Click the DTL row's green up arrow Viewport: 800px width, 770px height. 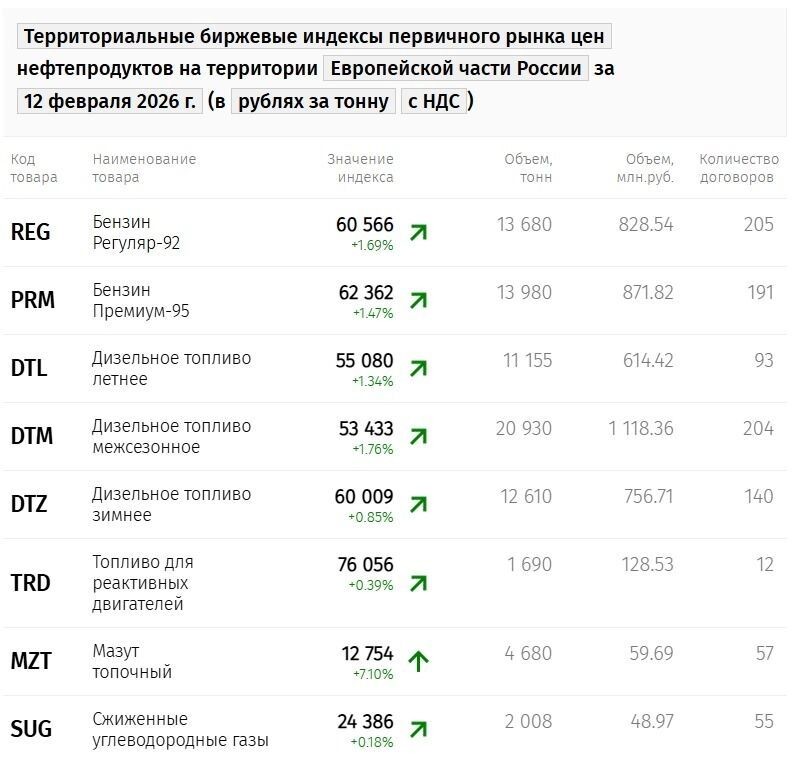pyautogui.click(x=418, y=369)
